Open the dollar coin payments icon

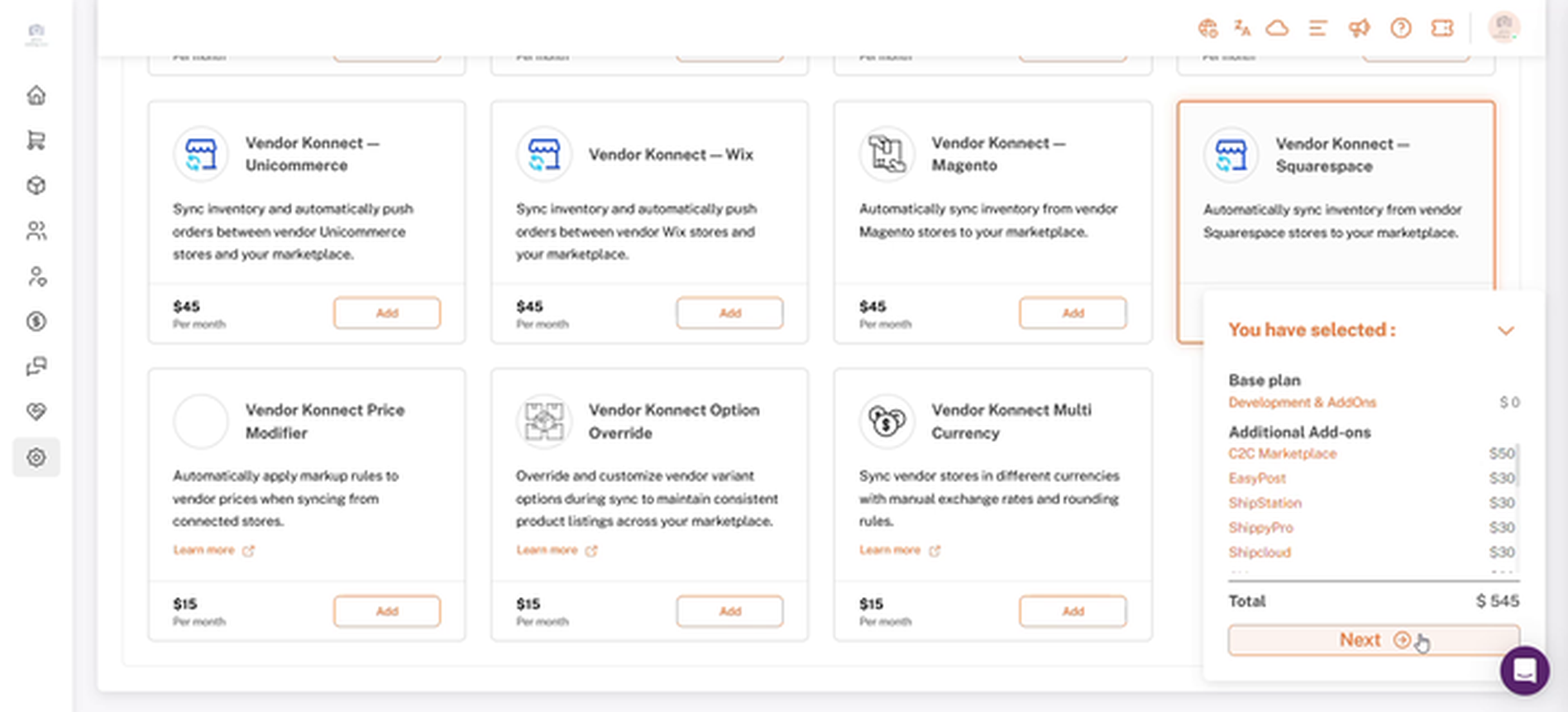click(36, 321)
